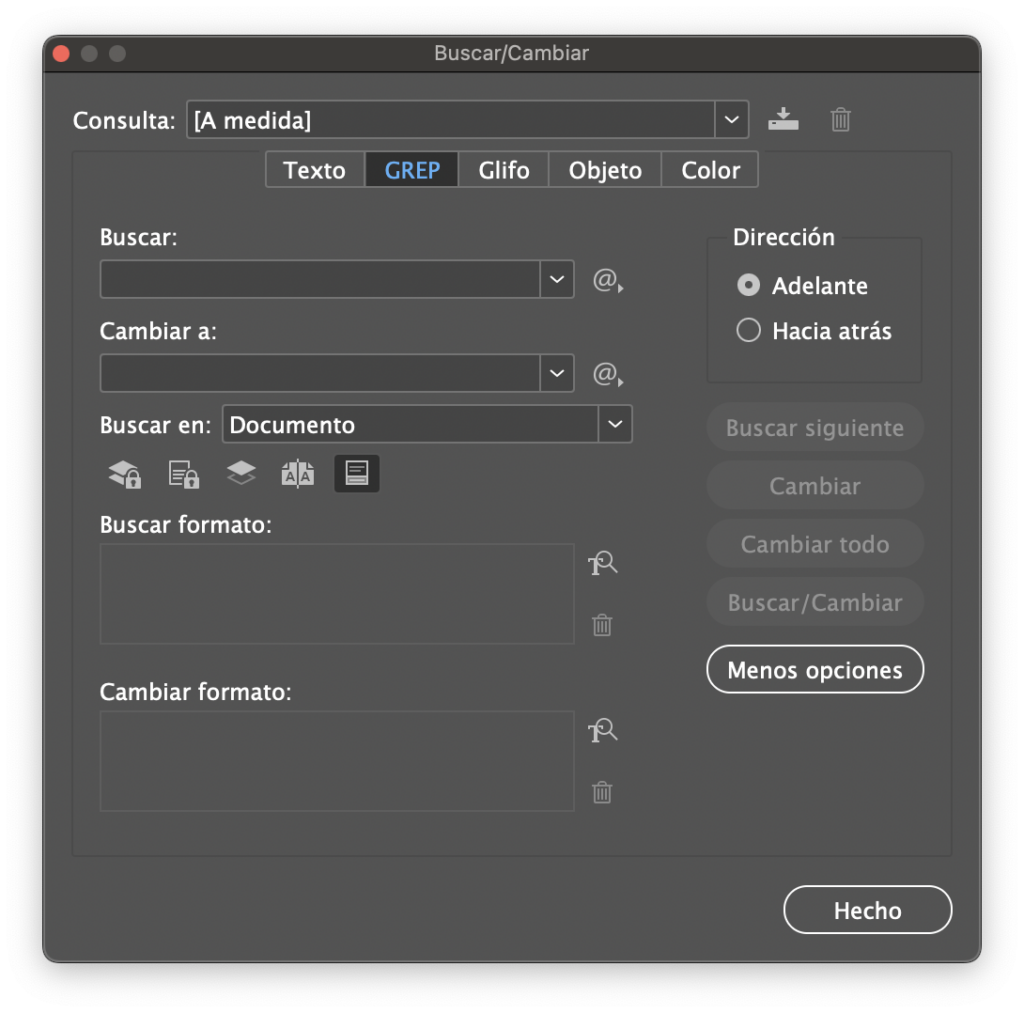Delete query trash icon beside Consulta
This screenshot has width=1024, height=1013.
[x=840, y=120]
